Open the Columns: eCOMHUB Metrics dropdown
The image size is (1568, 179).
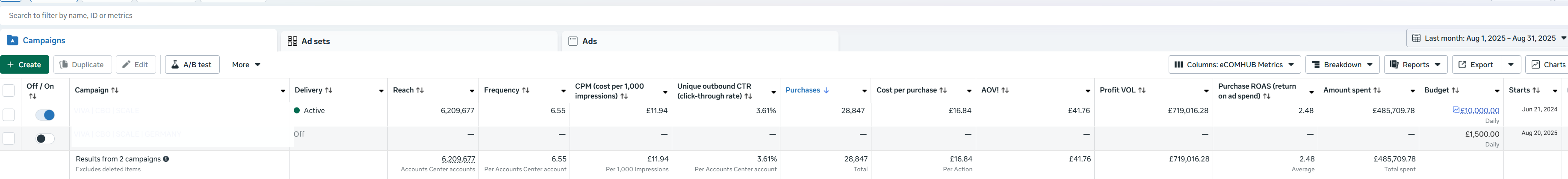[x=1234, y=65]
